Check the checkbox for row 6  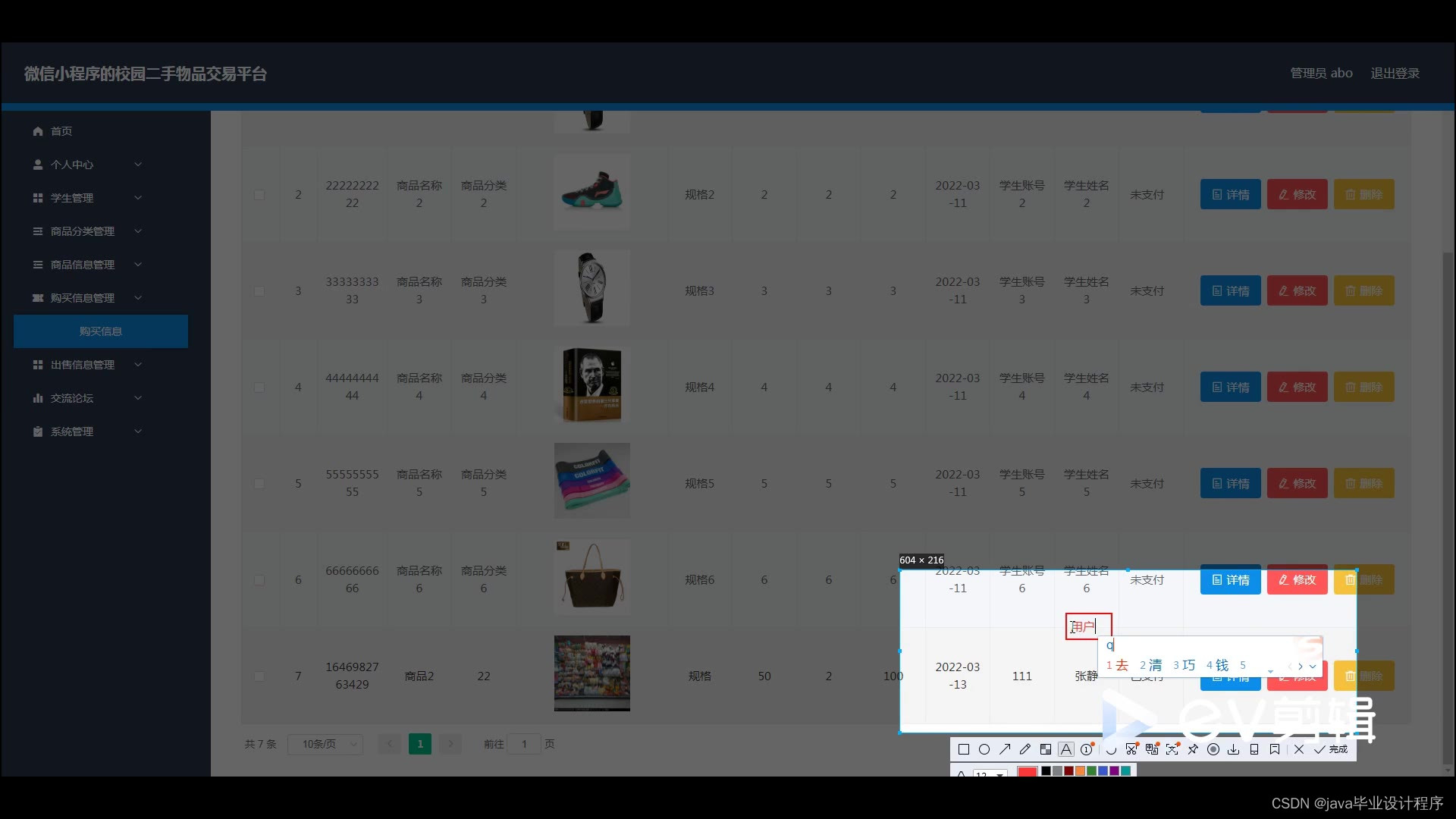point(259,580)
